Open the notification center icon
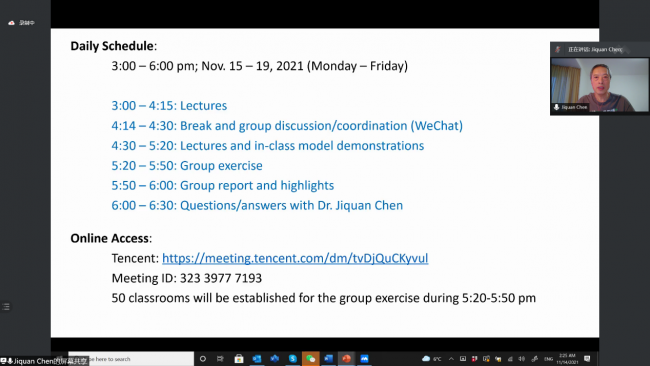This screenshot has width=650, height=366. pyautogui.click(x=587, y=359)
